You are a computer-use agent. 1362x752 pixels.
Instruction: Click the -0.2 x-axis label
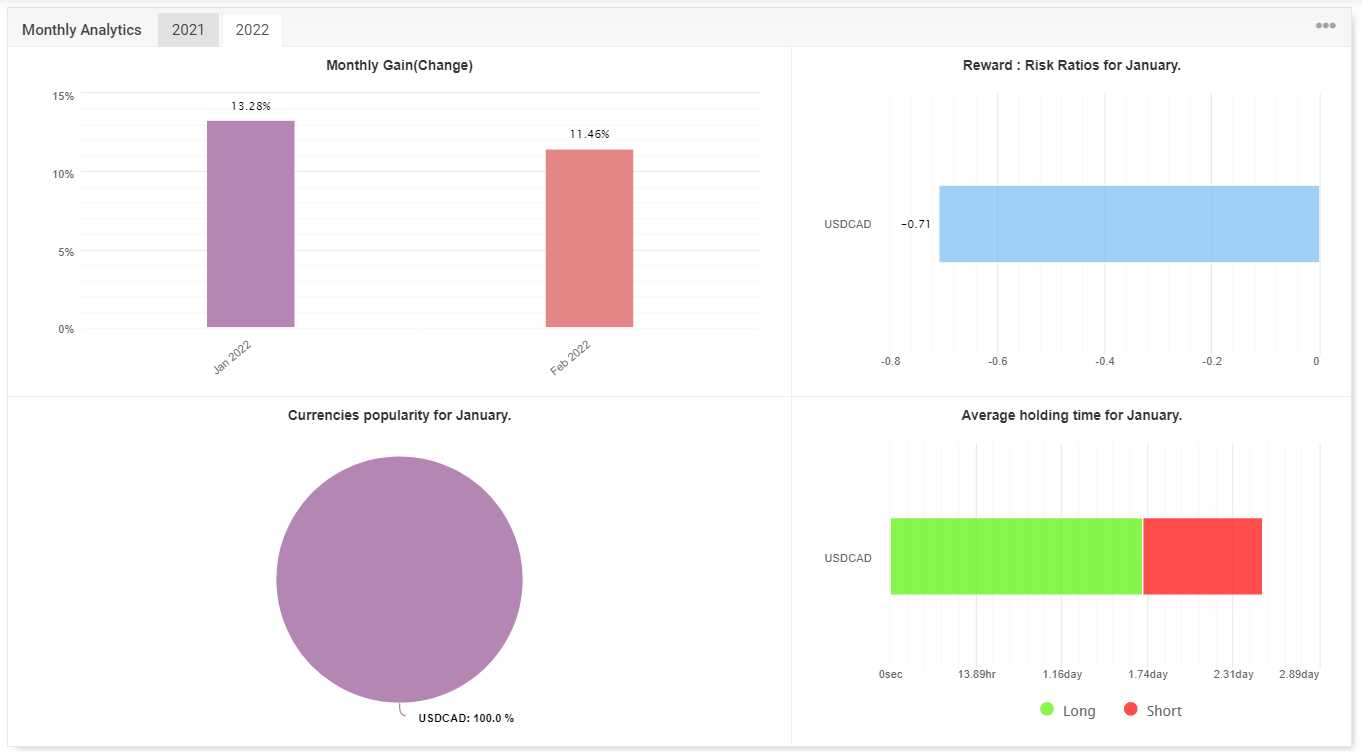[1212, 362]
